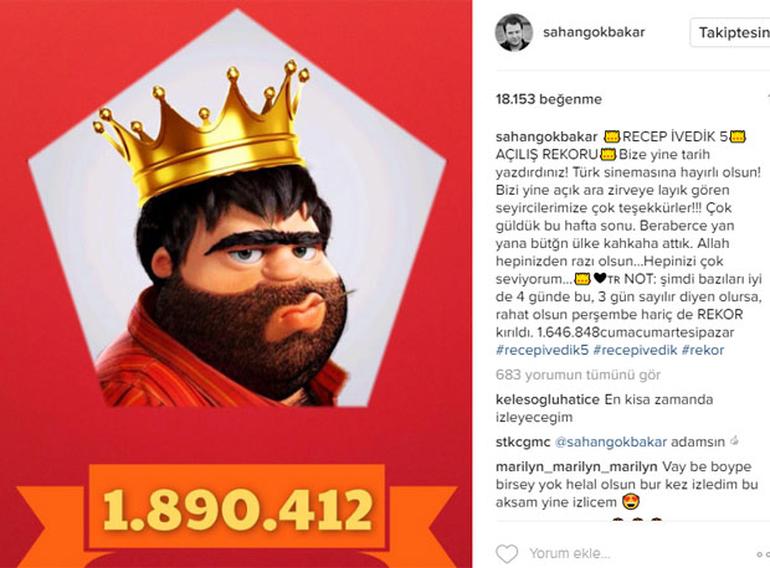Click the heart-eyes emoji in comment

tap(631, 502)
